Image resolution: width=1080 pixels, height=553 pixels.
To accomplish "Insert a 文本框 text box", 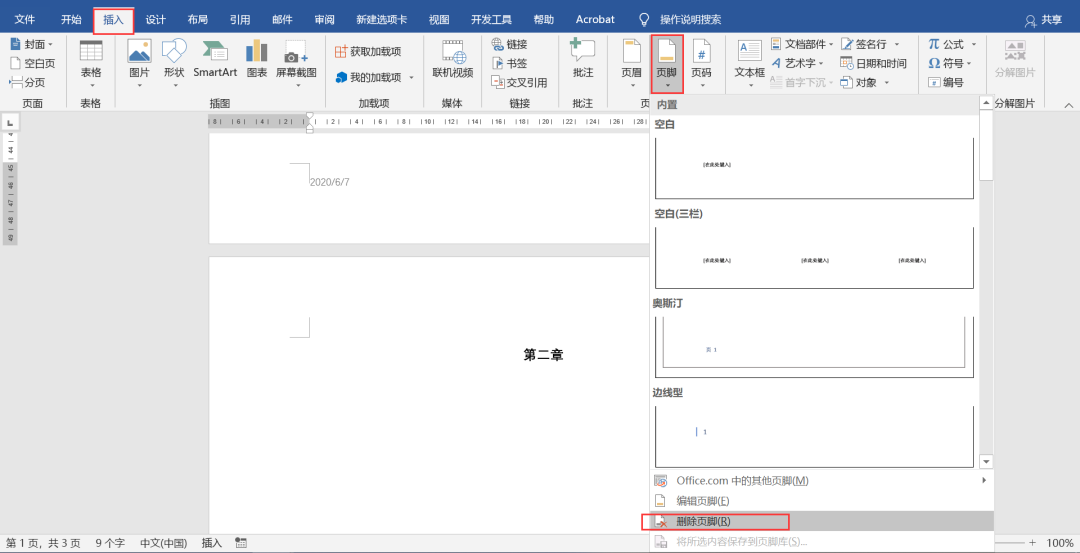I will coord(749,52).
